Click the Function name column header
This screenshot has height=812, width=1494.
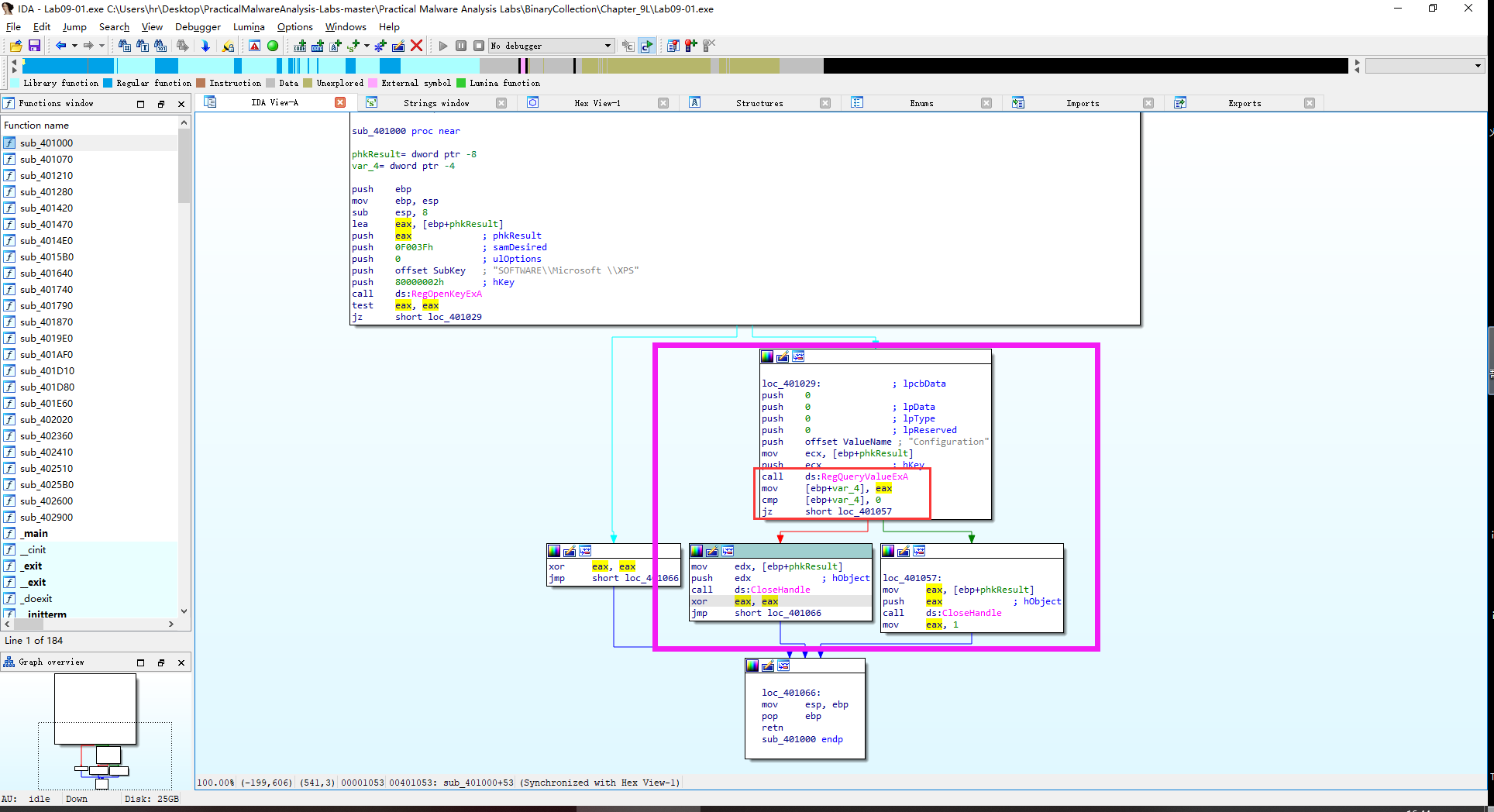89,125
